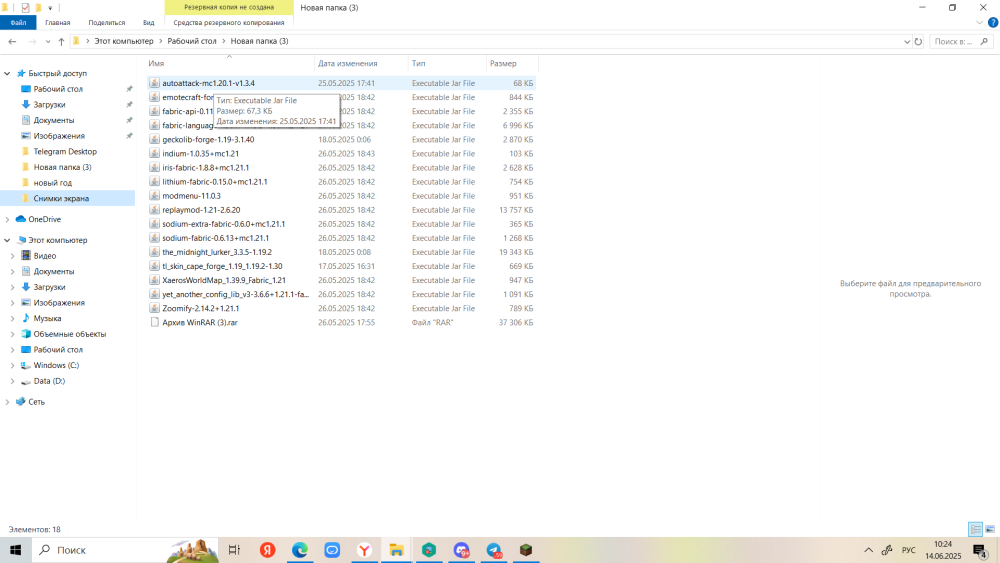
Task: Open Microsoft Edge from taskbar
Action: click(x=300, y=550)
